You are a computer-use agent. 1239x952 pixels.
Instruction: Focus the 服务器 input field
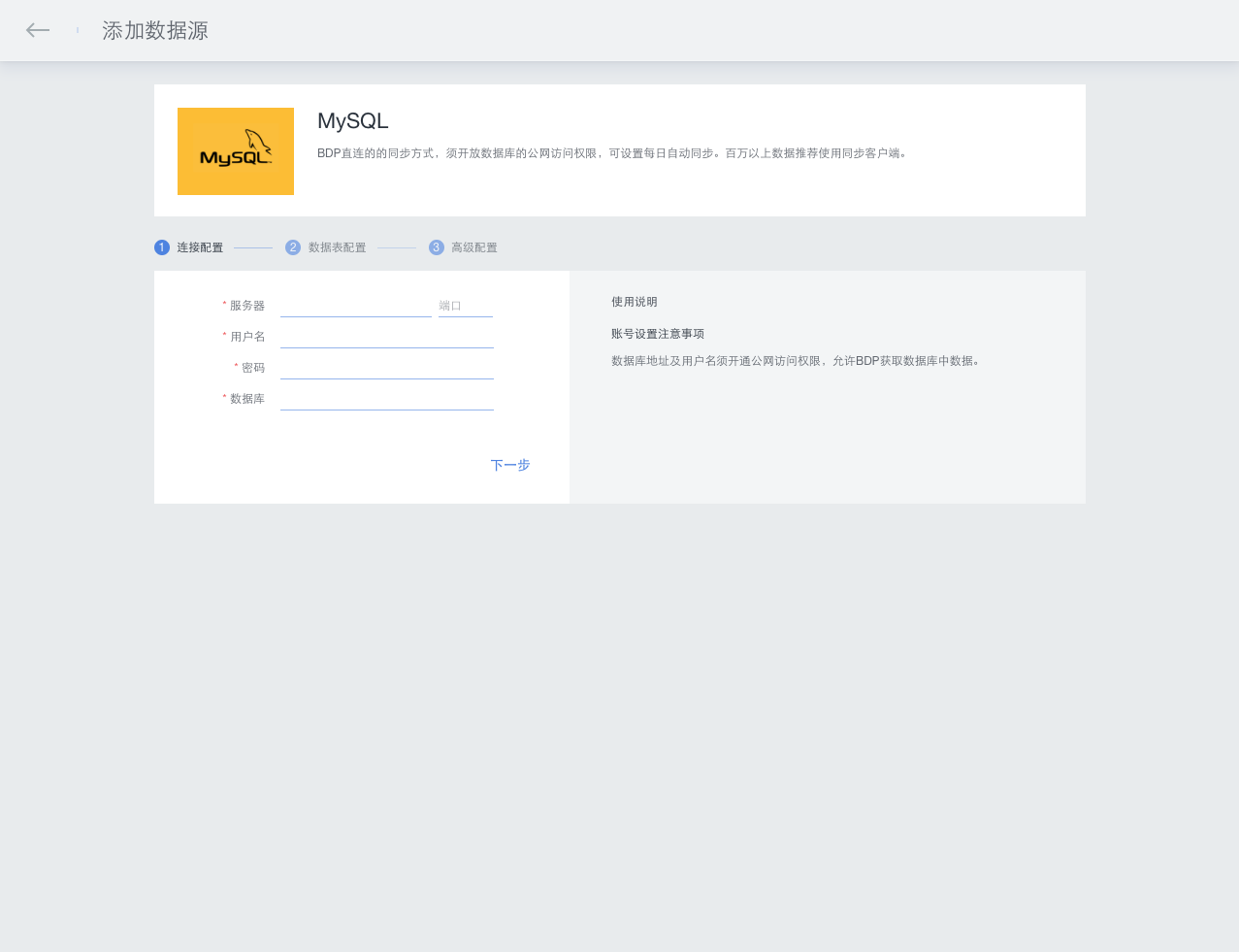point(356,306)
